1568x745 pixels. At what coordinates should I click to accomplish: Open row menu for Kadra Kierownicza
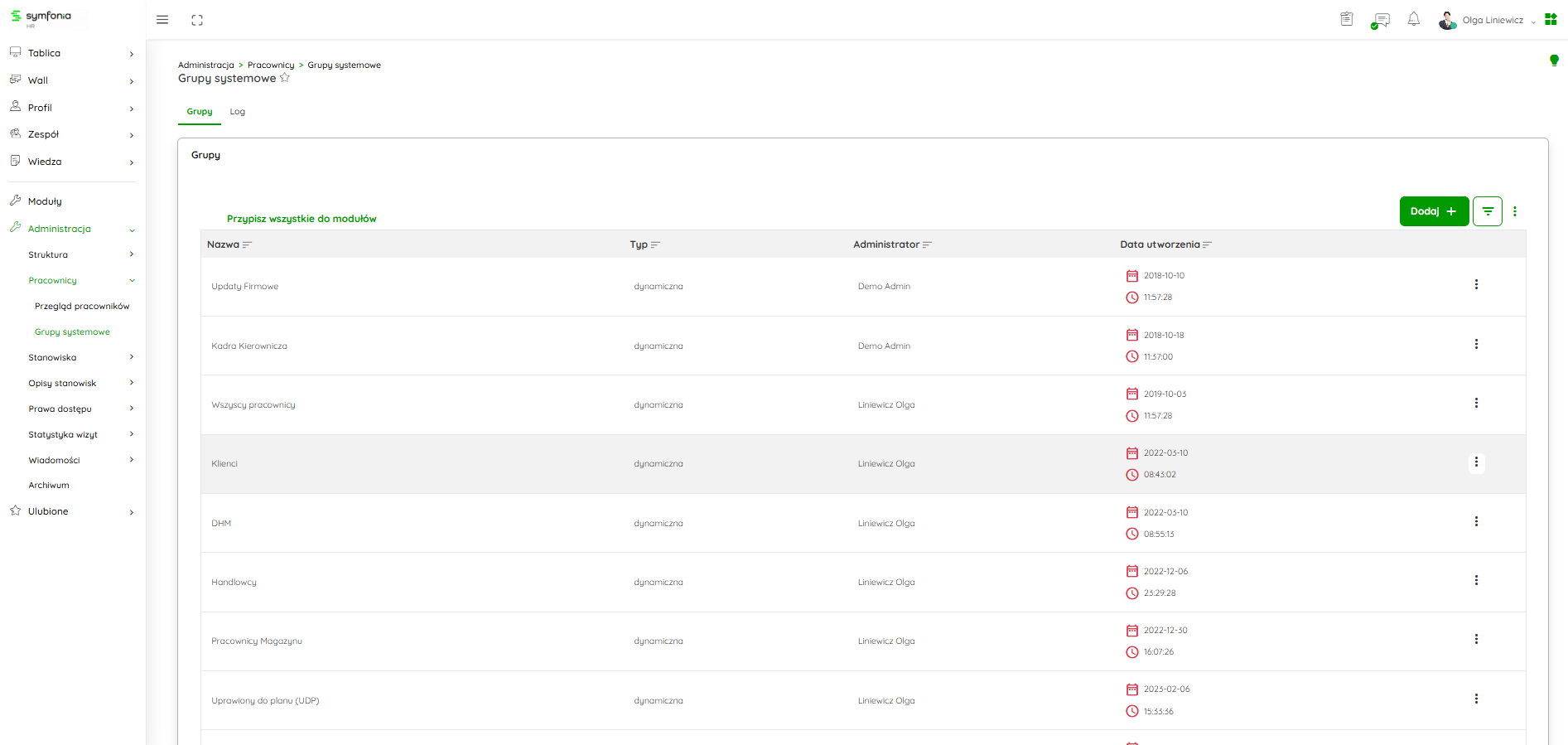pyautogui.click(x=1476, y=344)
